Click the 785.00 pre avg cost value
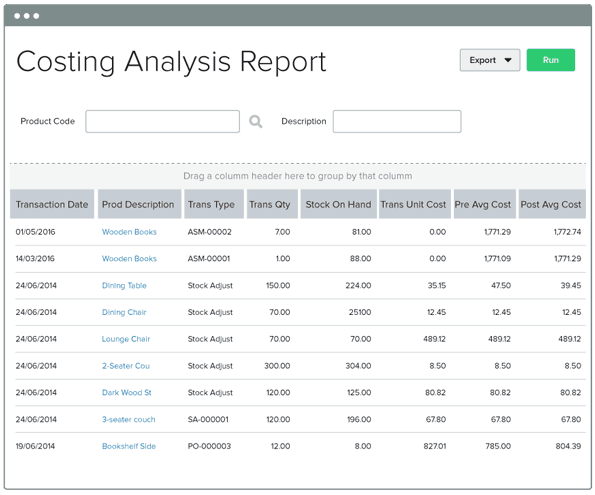The height and width of the screenshot is (495, 595). click(498, 446)
